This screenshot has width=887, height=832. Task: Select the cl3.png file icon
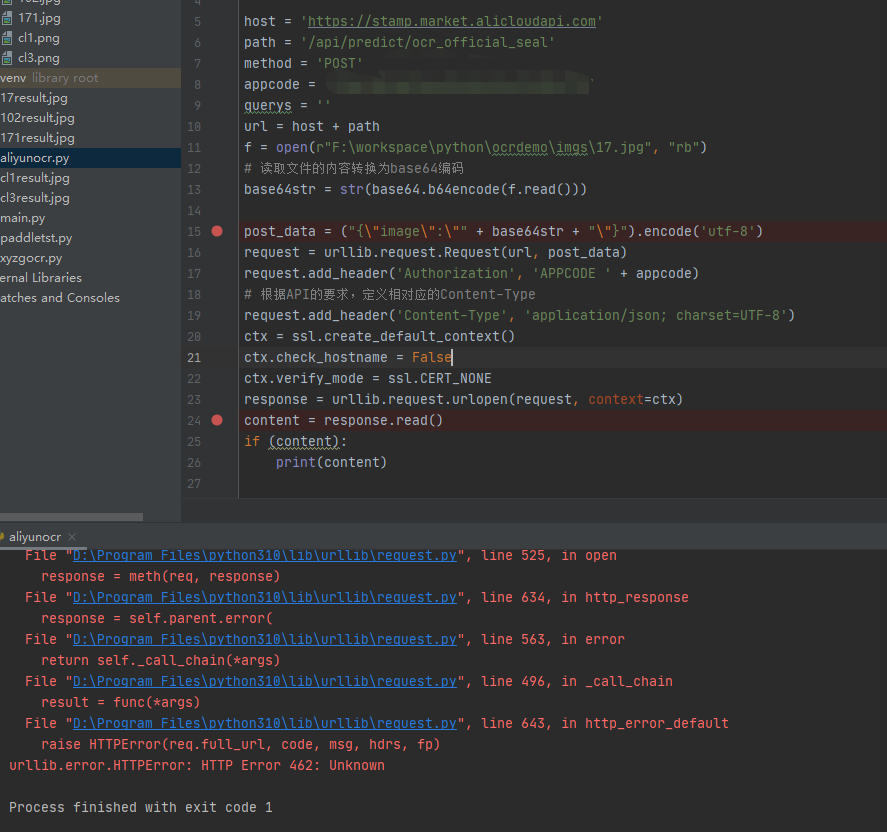(7, 58)
